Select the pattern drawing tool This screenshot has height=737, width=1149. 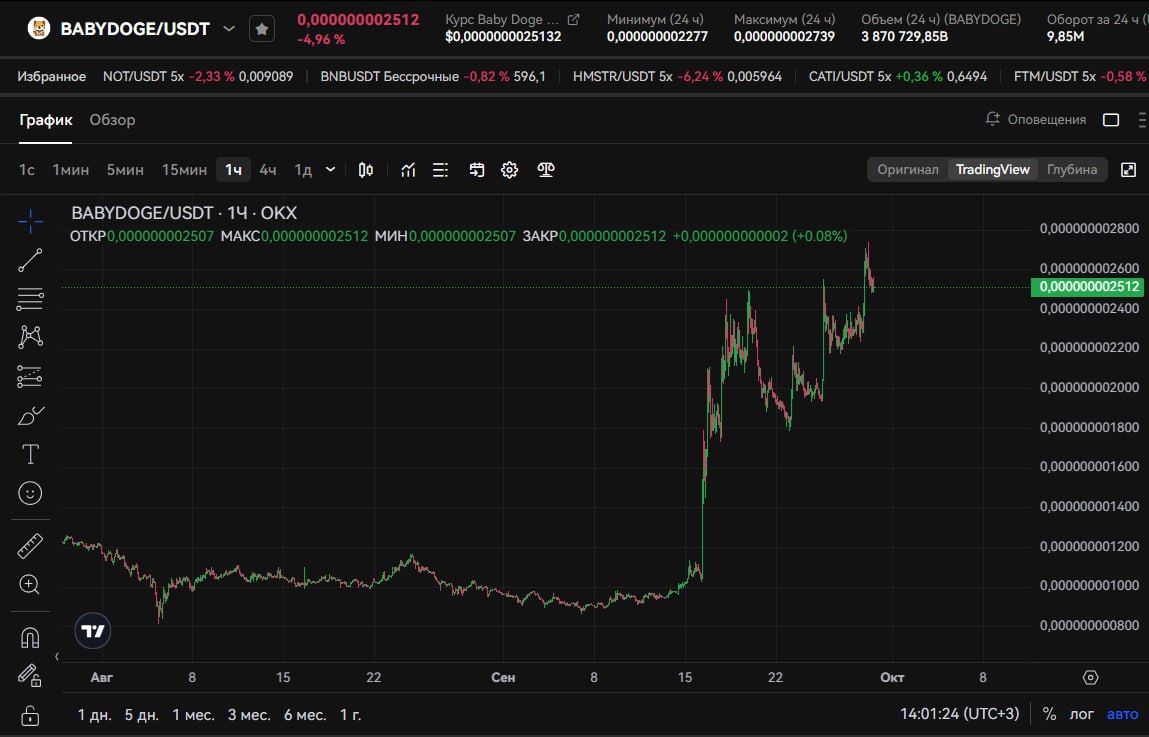pos(30,337)
